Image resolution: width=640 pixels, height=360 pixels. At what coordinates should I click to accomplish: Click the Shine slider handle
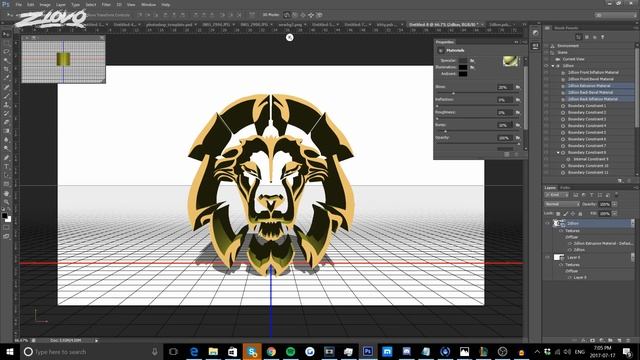click(453, 93)
